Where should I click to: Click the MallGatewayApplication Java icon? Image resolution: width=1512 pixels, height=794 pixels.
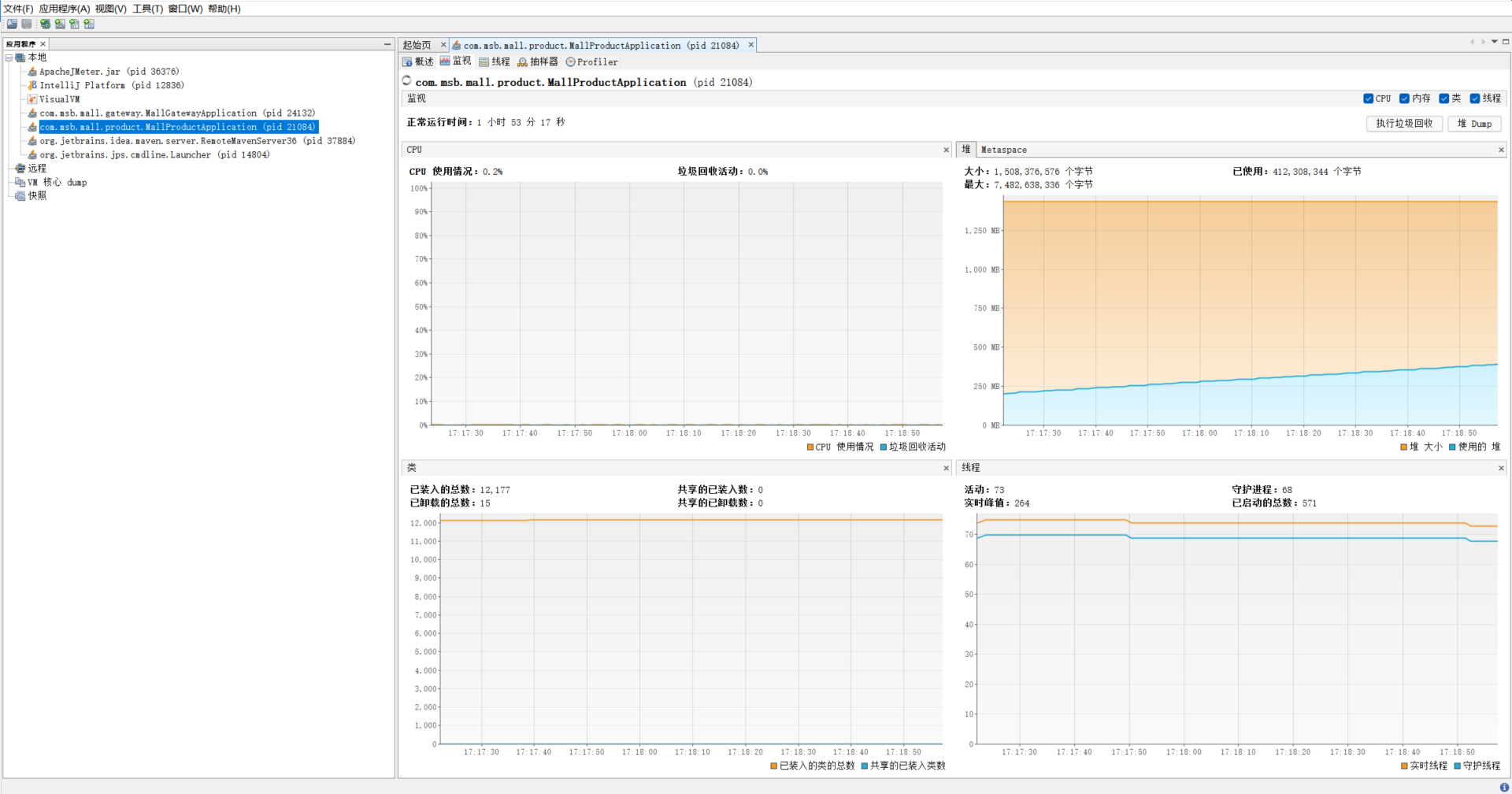tap(32, 113)
